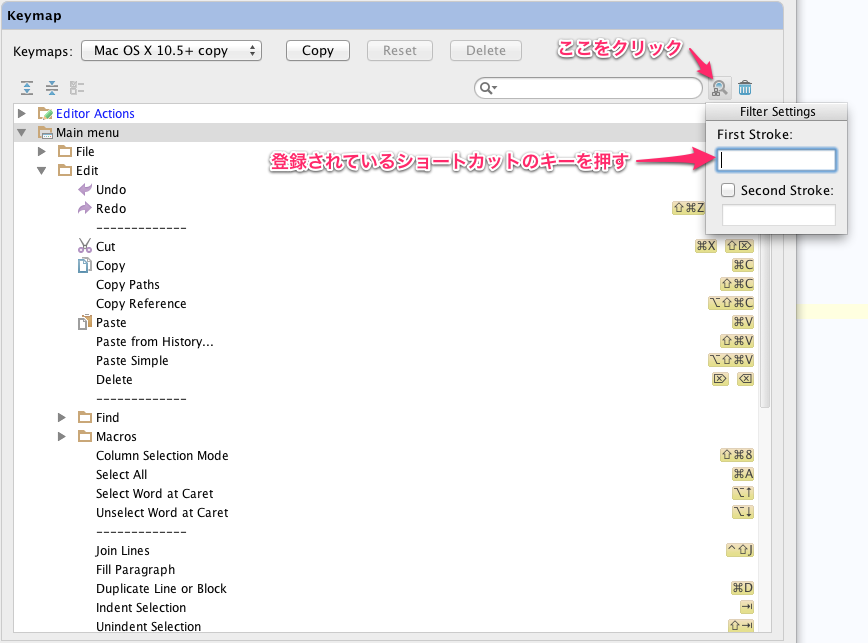Expand the Find folder

[x=62, y=417]
